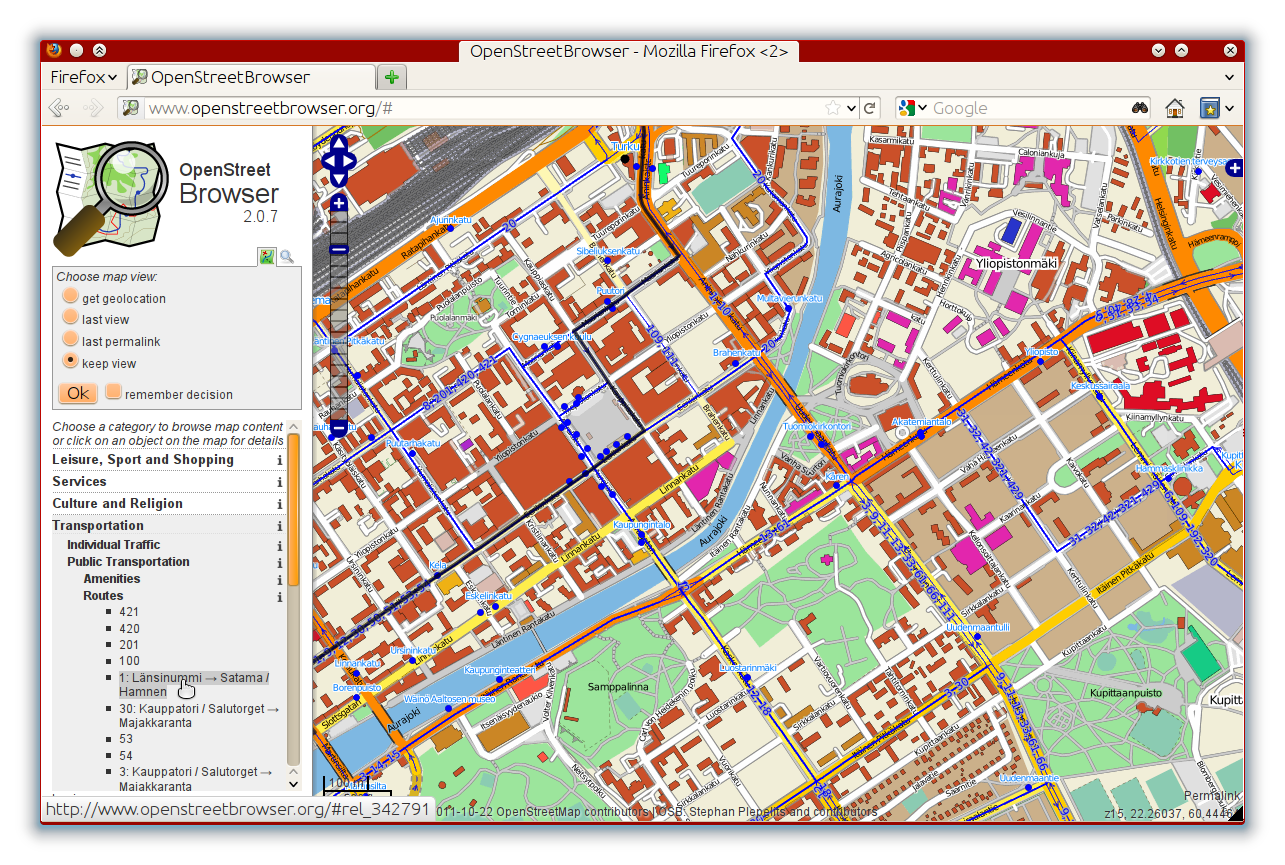1285x865 pixels.
Task: Open the Firefox application menu
Action: (84, 77)
